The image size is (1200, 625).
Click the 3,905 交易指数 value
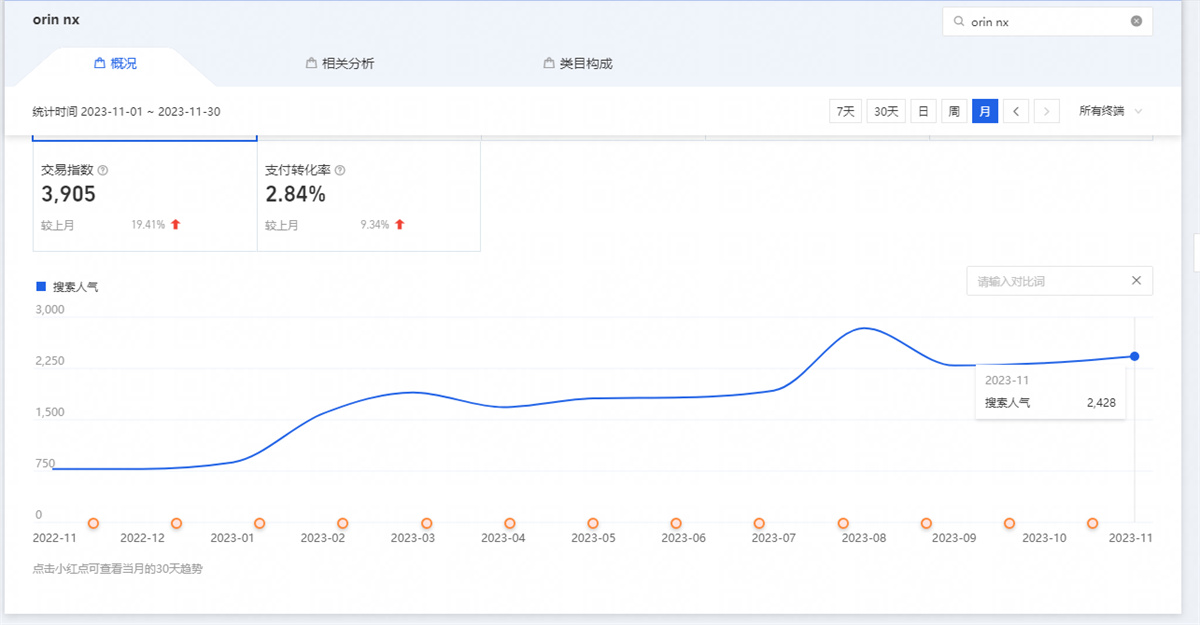tap(69, 195)
